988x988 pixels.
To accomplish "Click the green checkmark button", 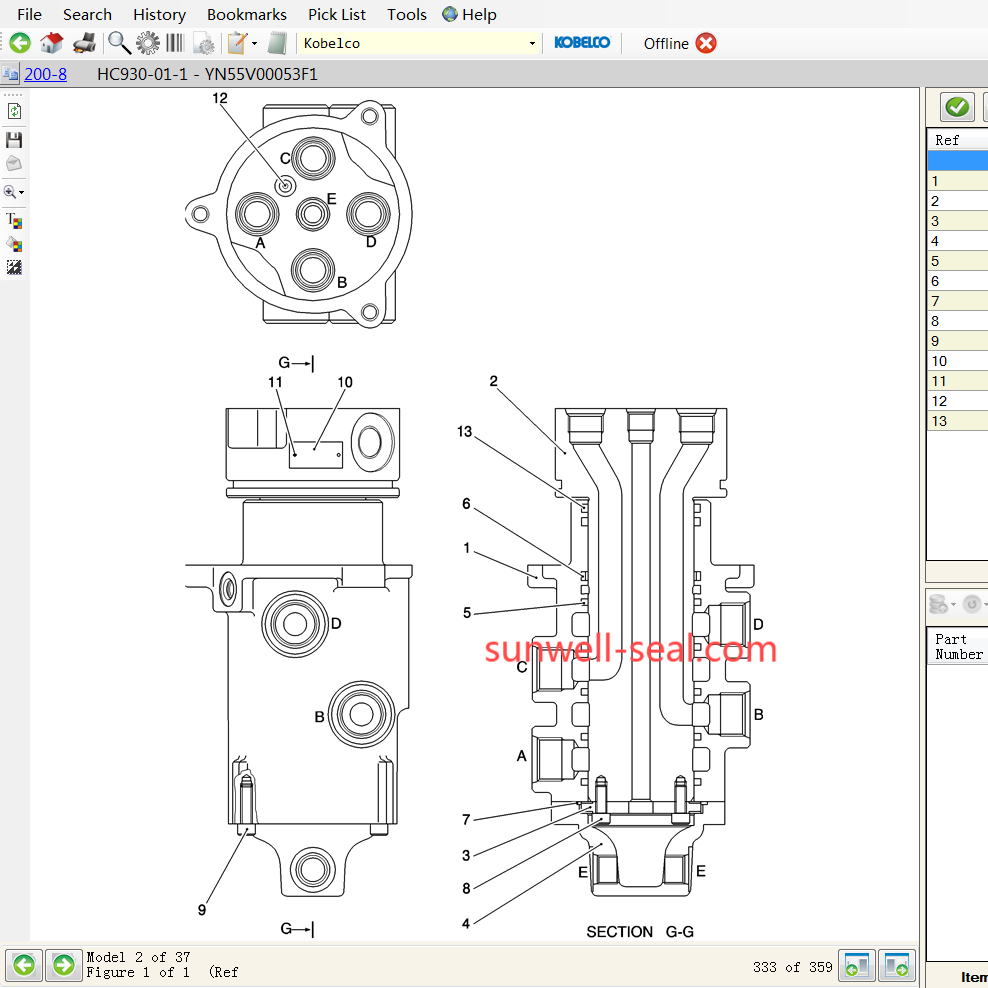I will coord(957,106).
